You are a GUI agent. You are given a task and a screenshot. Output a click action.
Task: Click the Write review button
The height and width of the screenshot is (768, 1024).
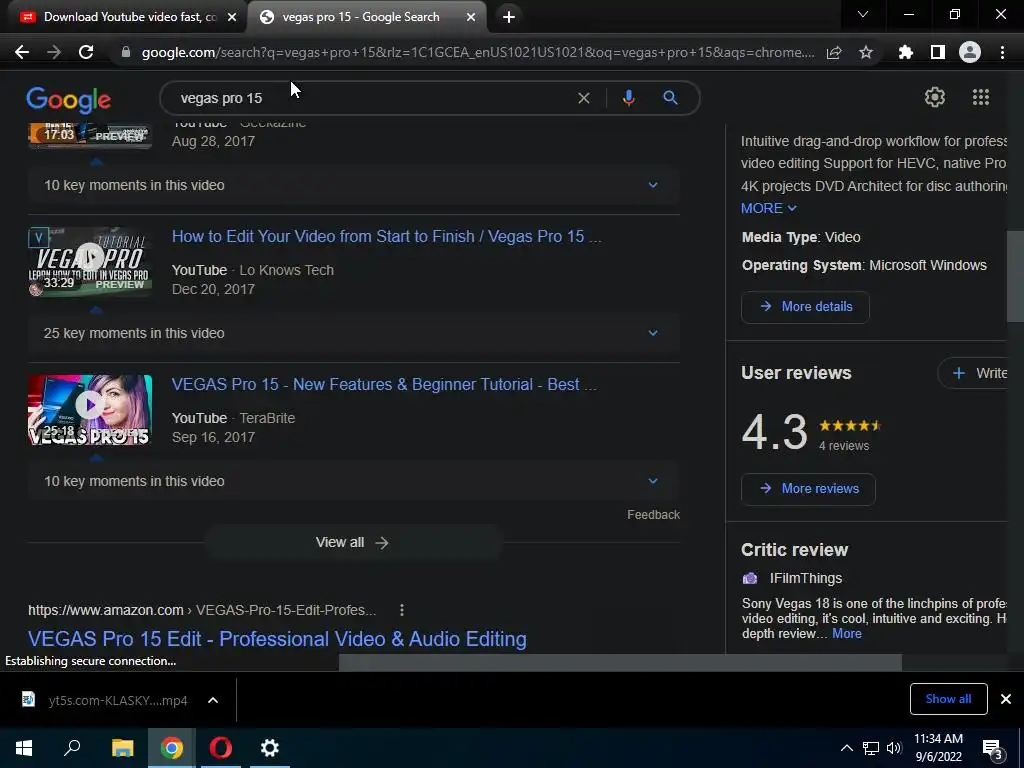pos(974,373)
